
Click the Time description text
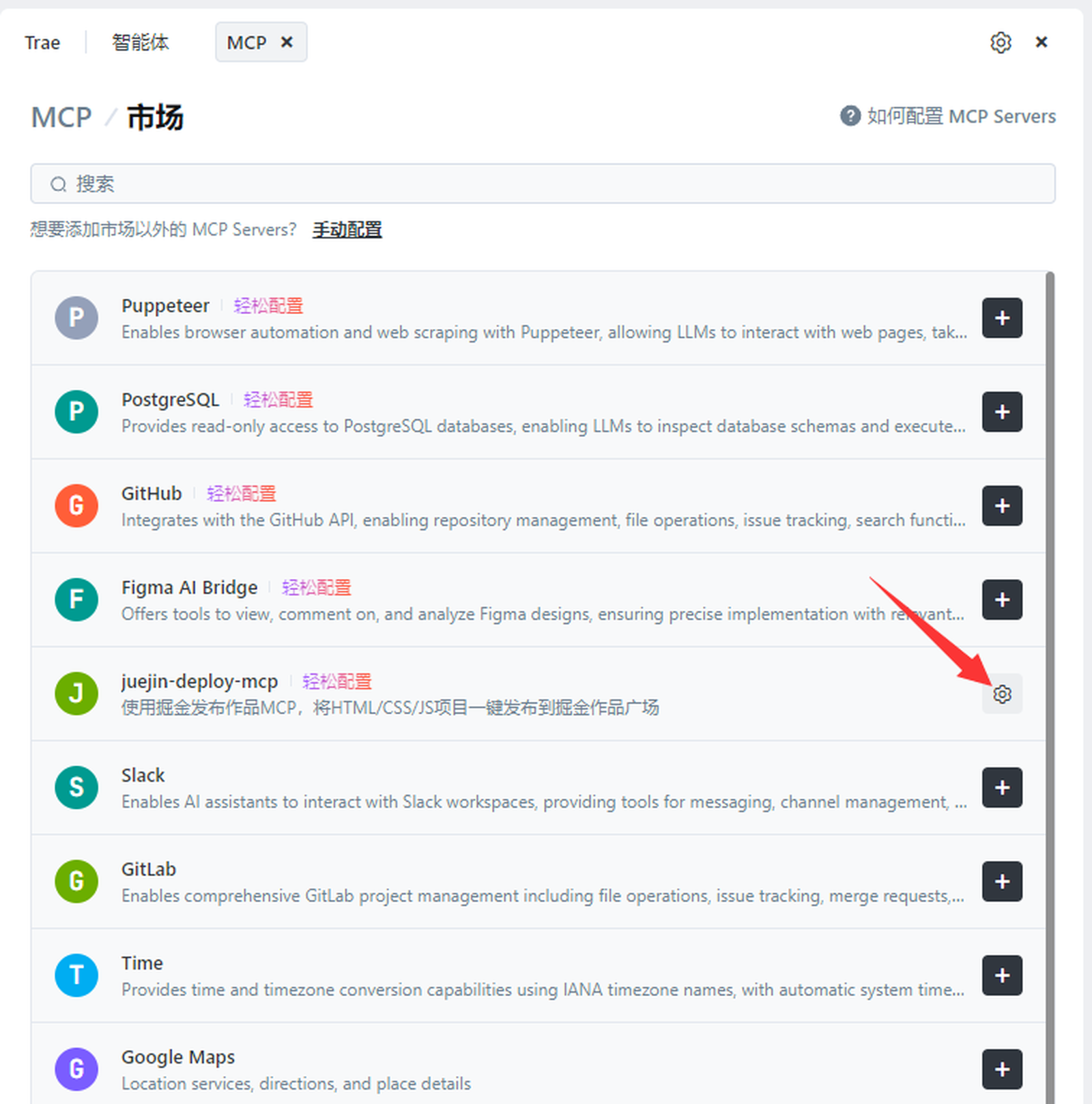pos(543,990)
